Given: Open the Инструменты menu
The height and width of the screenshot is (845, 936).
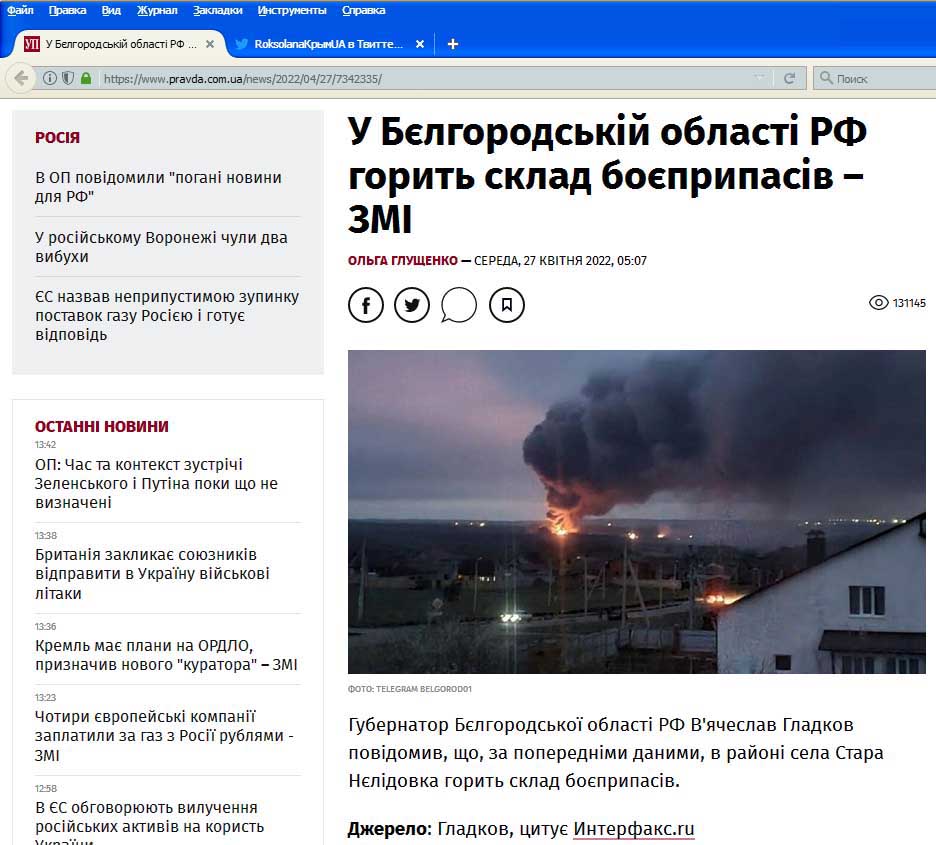Looking at the screenshot, I should point(292,10).
